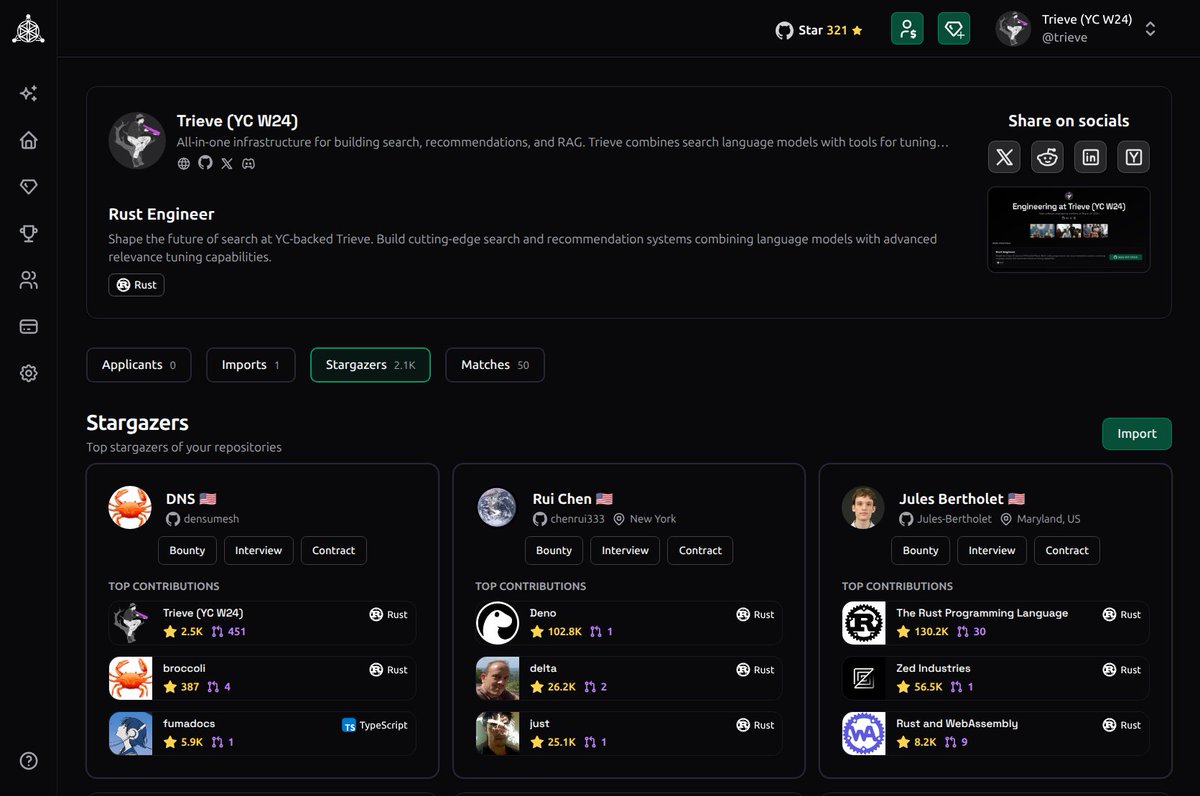Open Trieve Discord icon under description
Image resolution: width=1200 pixels, height=796 pixels.
coord(249,163)
